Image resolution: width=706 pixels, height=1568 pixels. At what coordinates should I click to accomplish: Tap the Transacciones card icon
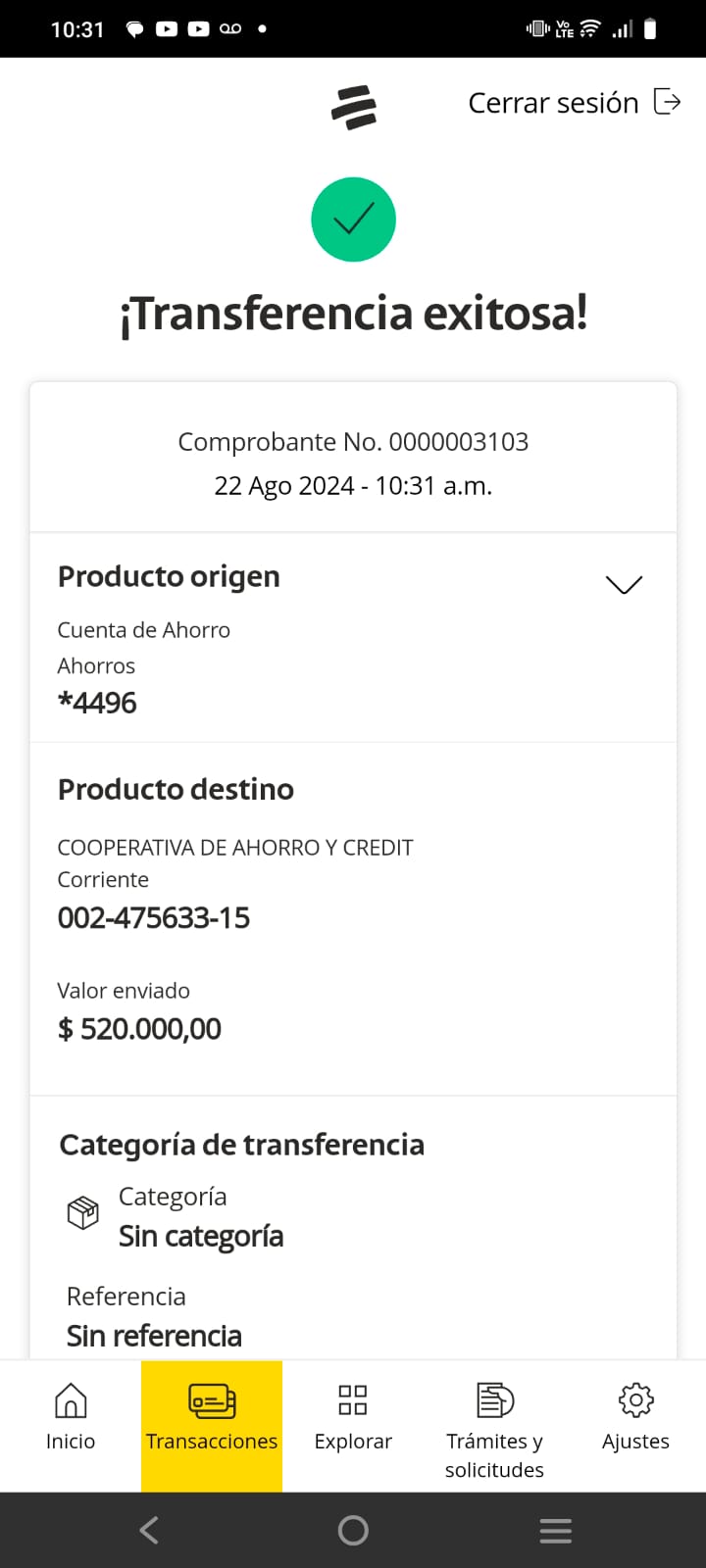click(x=212, y=1400)
